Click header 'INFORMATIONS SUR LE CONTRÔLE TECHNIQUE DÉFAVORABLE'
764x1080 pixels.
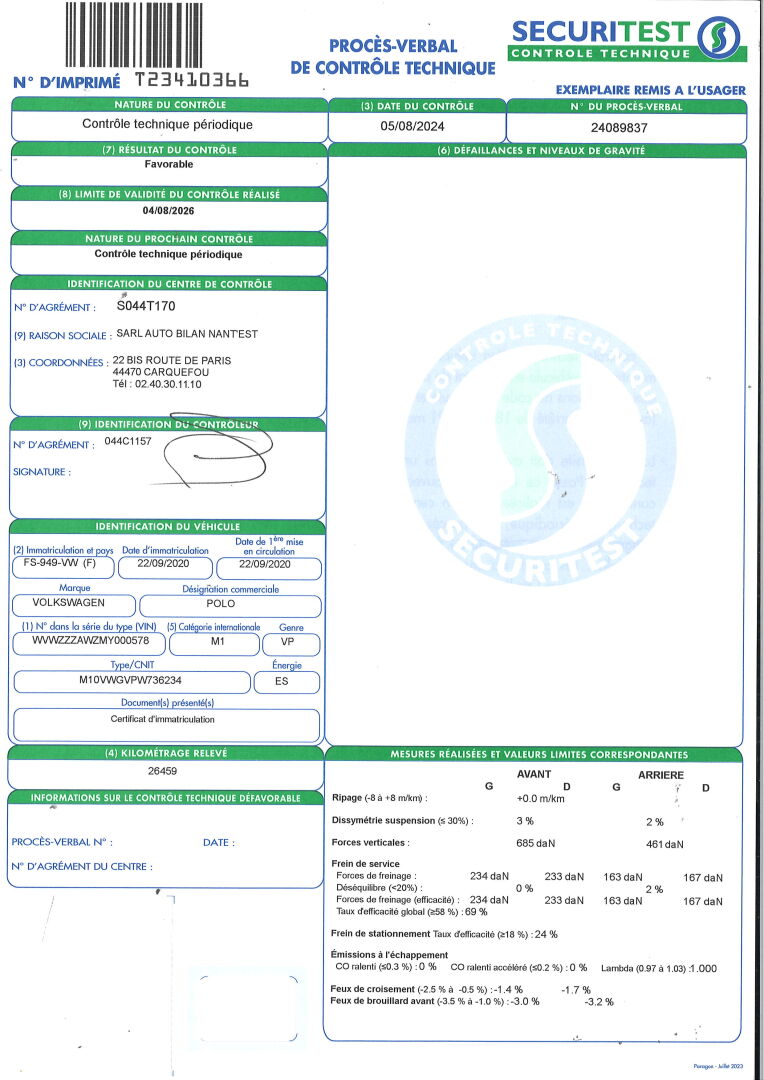[x=165, y=798]
